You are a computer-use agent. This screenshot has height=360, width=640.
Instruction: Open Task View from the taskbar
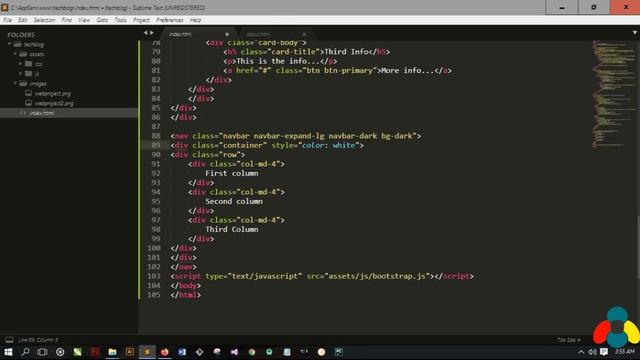(x=42, y=352)
